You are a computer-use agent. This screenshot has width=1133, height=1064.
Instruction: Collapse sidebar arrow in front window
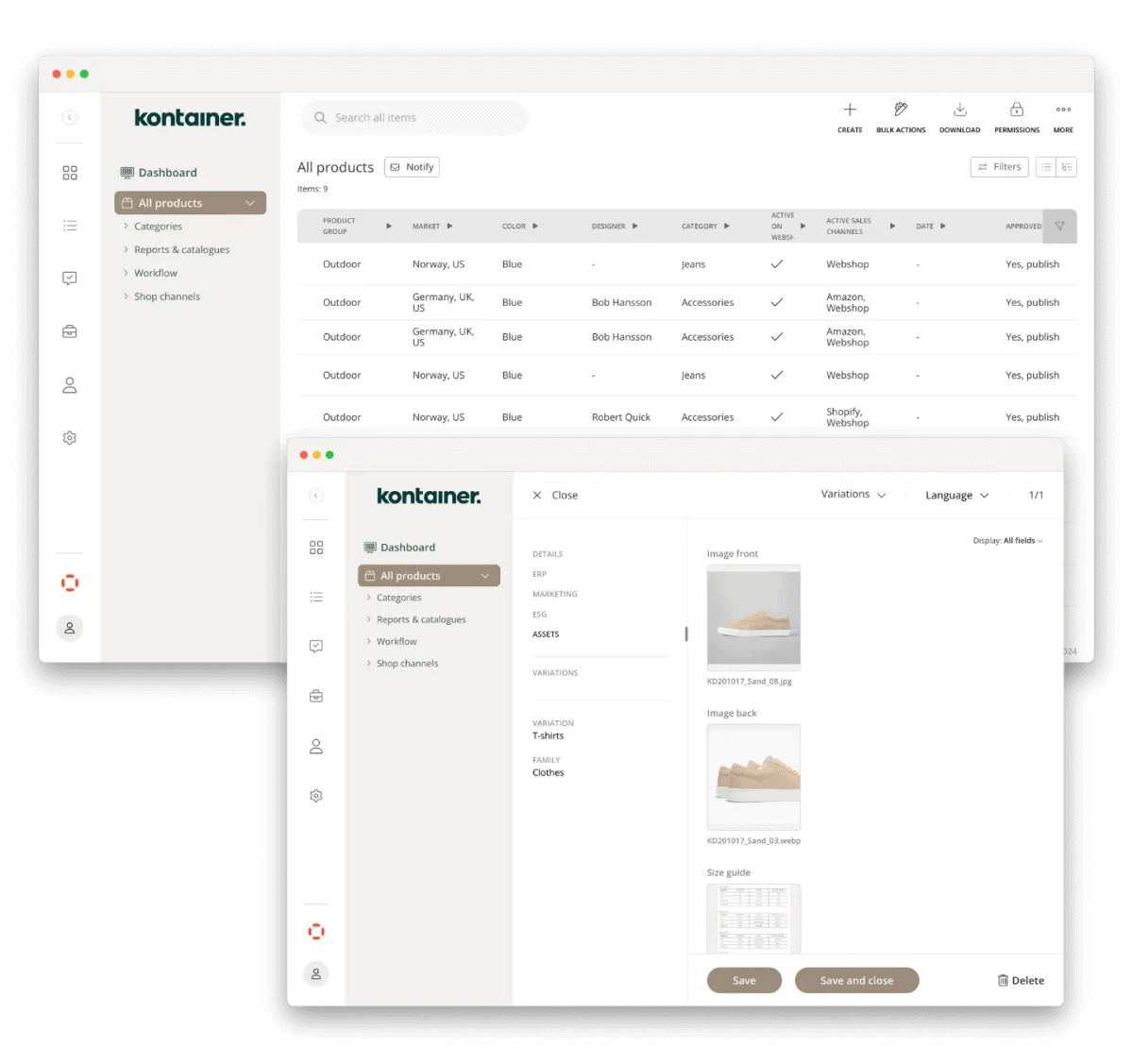pyautogui.click(x=316, y=496)
